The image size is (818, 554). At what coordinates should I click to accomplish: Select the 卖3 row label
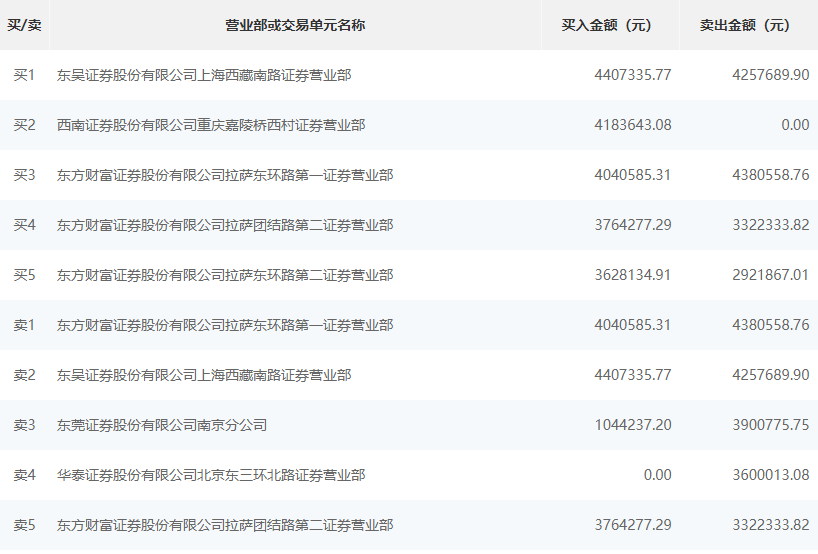point(25,425)
